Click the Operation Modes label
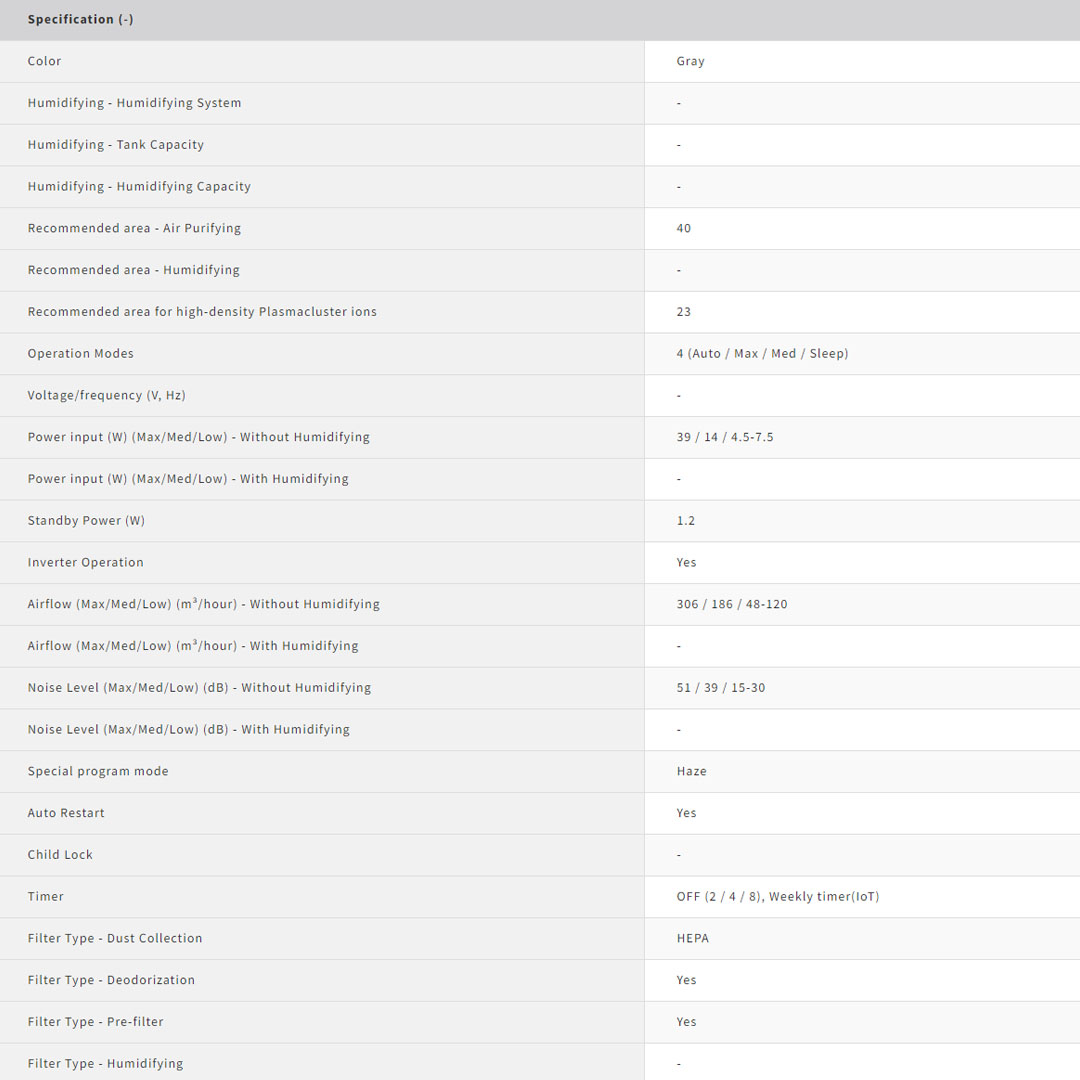 point(81,354)
